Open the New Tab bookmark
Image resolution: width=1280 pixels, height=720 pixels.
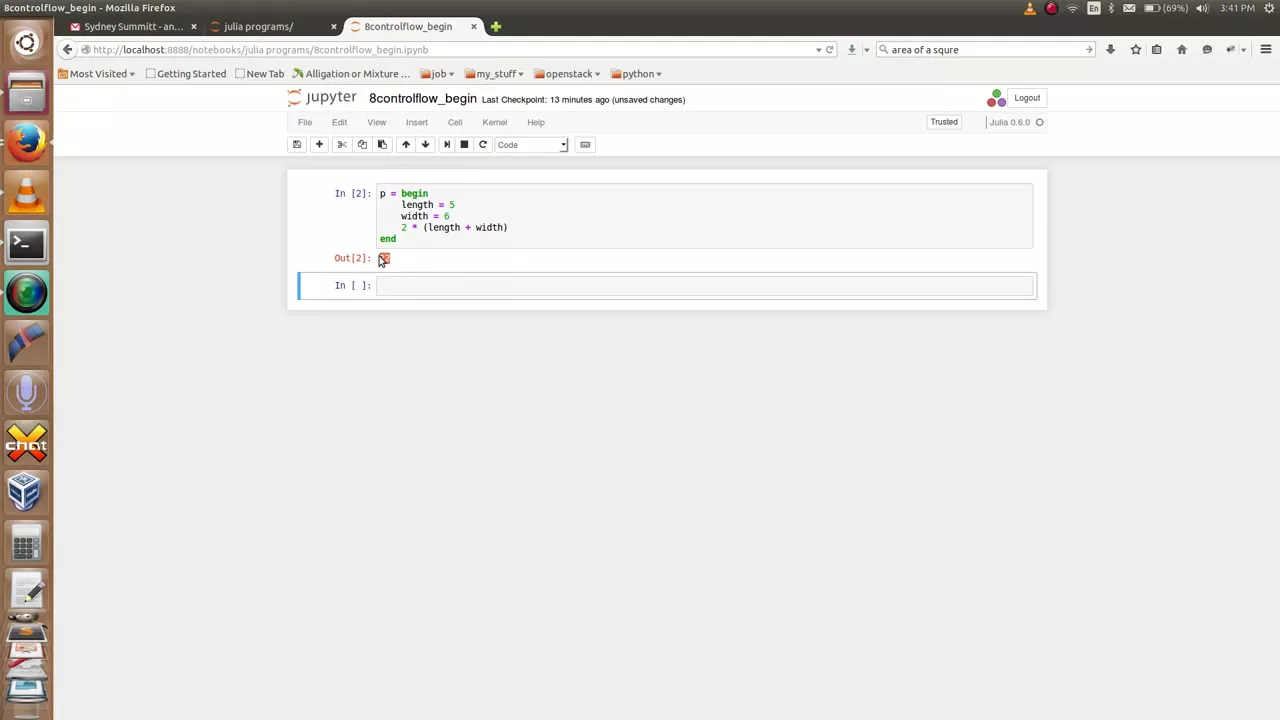pos(259,74)
